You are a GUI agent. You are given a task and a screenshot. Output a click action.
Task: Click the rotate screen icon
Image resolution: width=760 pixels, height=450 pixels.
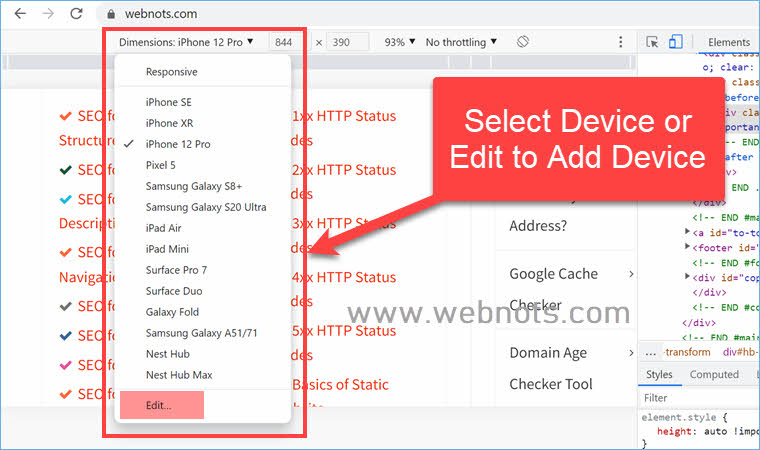coord(522,42)
